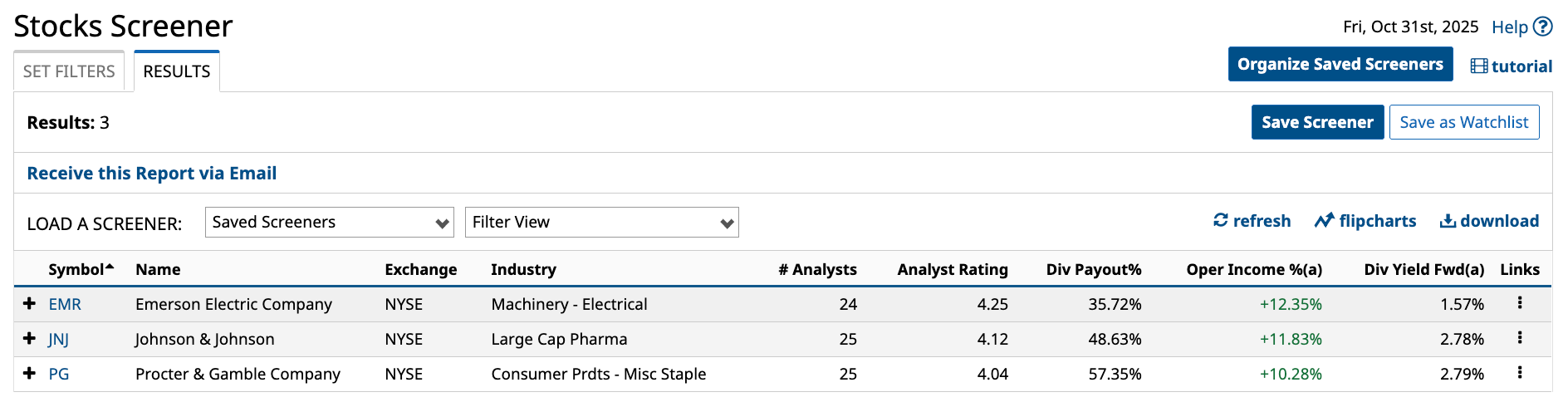Open links menu for EMR row
Viewport: 1568px width, 402px height.
point(1520,303)
